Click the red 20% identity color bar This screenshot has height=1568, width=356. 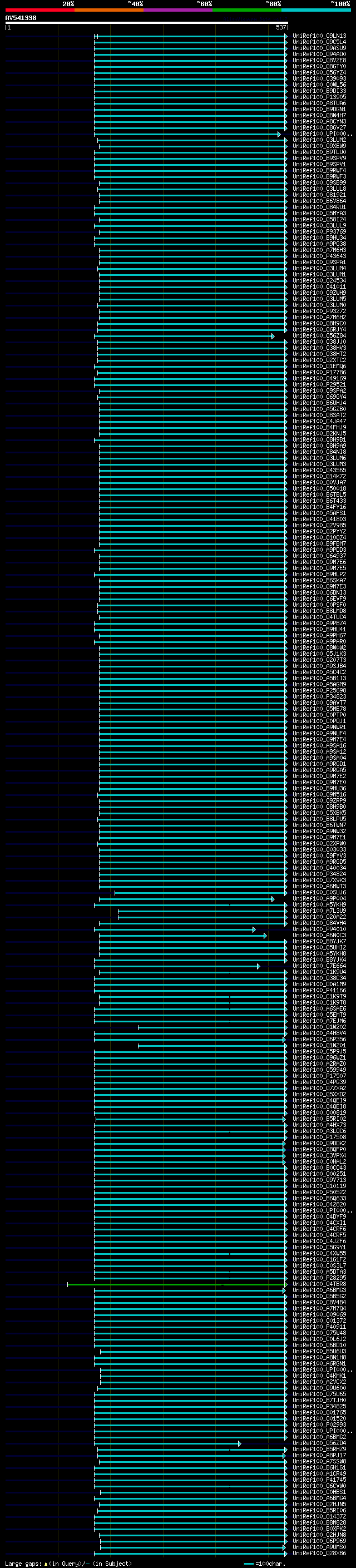39,10
